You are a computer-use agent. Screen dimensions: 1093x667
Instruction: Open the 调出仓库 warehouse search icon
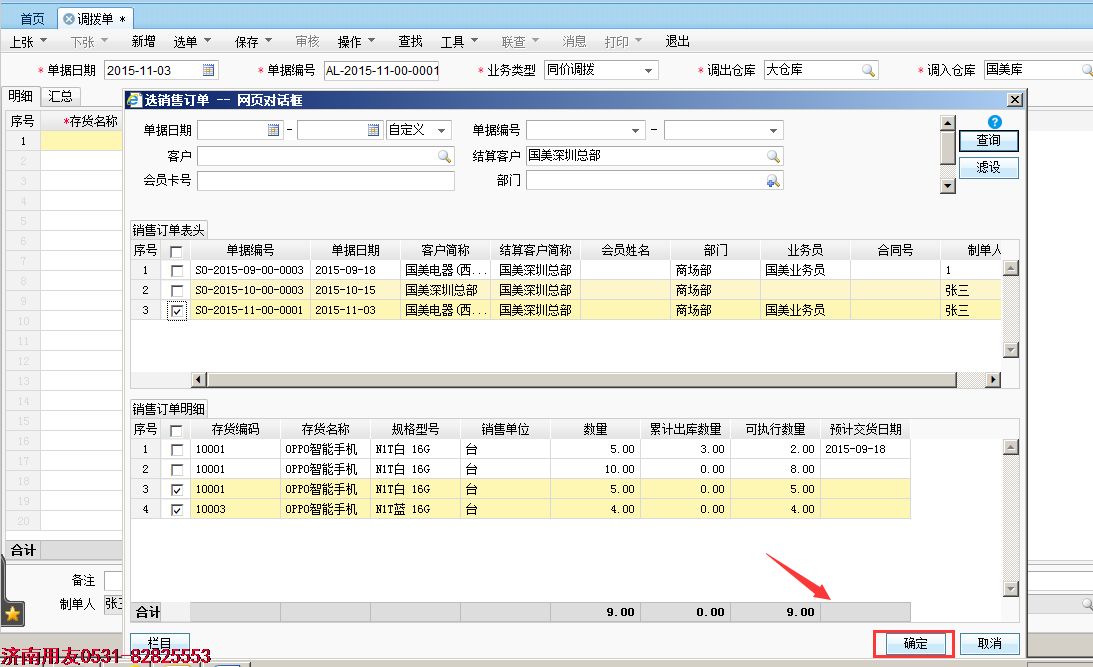tap(868, 70)
